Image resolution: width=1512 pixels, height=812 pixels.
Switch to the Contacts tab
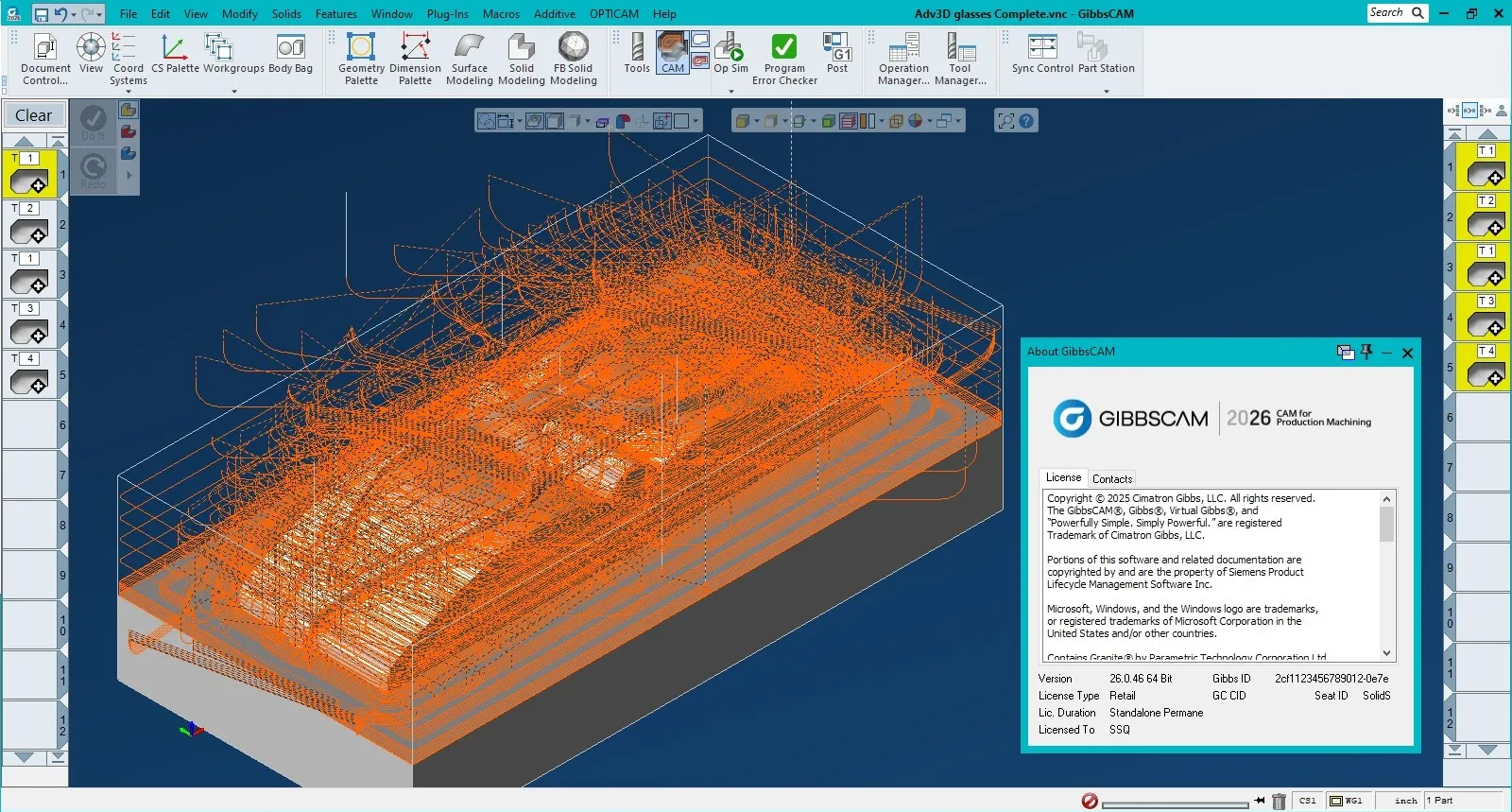click(1111, 478)
